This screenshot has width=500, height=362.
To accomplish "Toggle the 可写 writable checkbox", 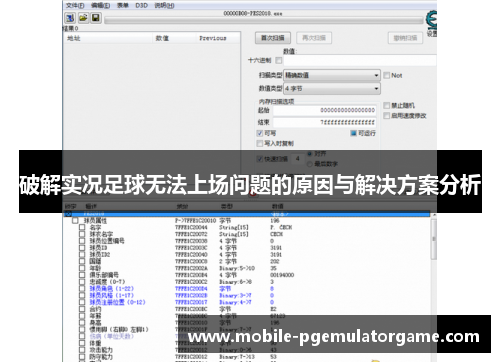I will click(x=260, y=133).
